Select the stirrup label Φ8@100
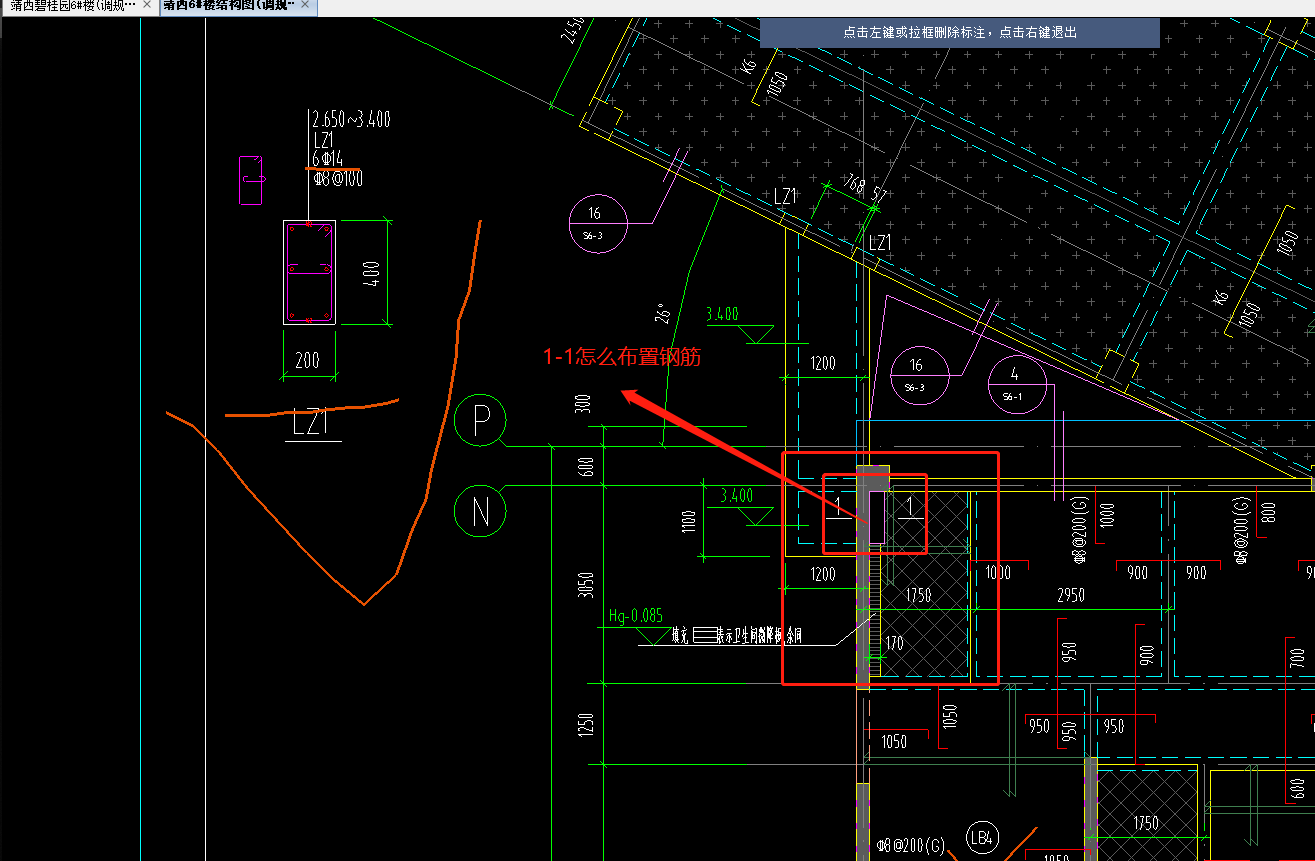This screenshot has width=1315, height=861. [x=337, y=180]
